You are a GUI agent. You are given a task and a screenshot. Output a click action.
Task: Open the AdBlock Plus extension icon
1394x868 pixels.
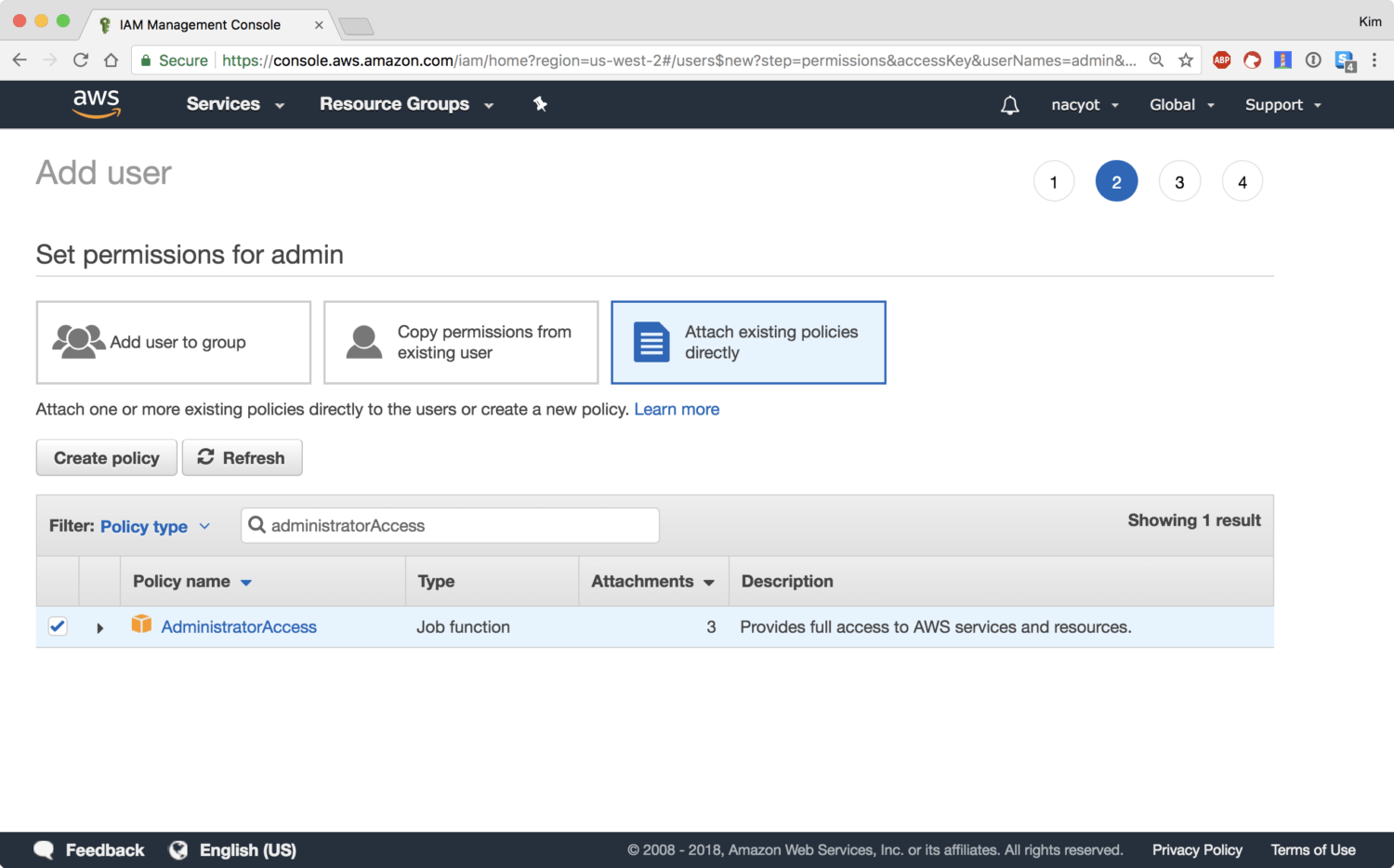click(x=1221, y=60)
